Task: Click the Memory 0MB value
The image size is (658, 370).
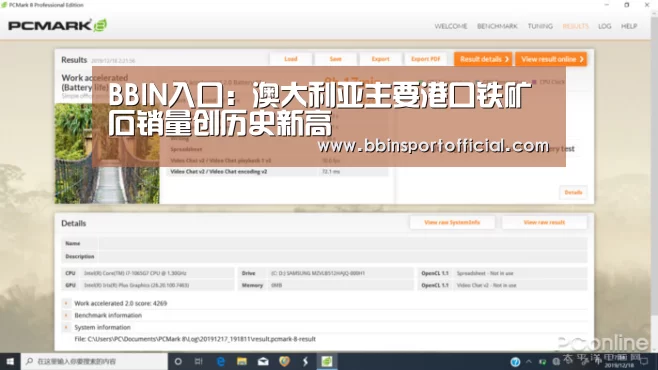Action: (x=277, y=285)
